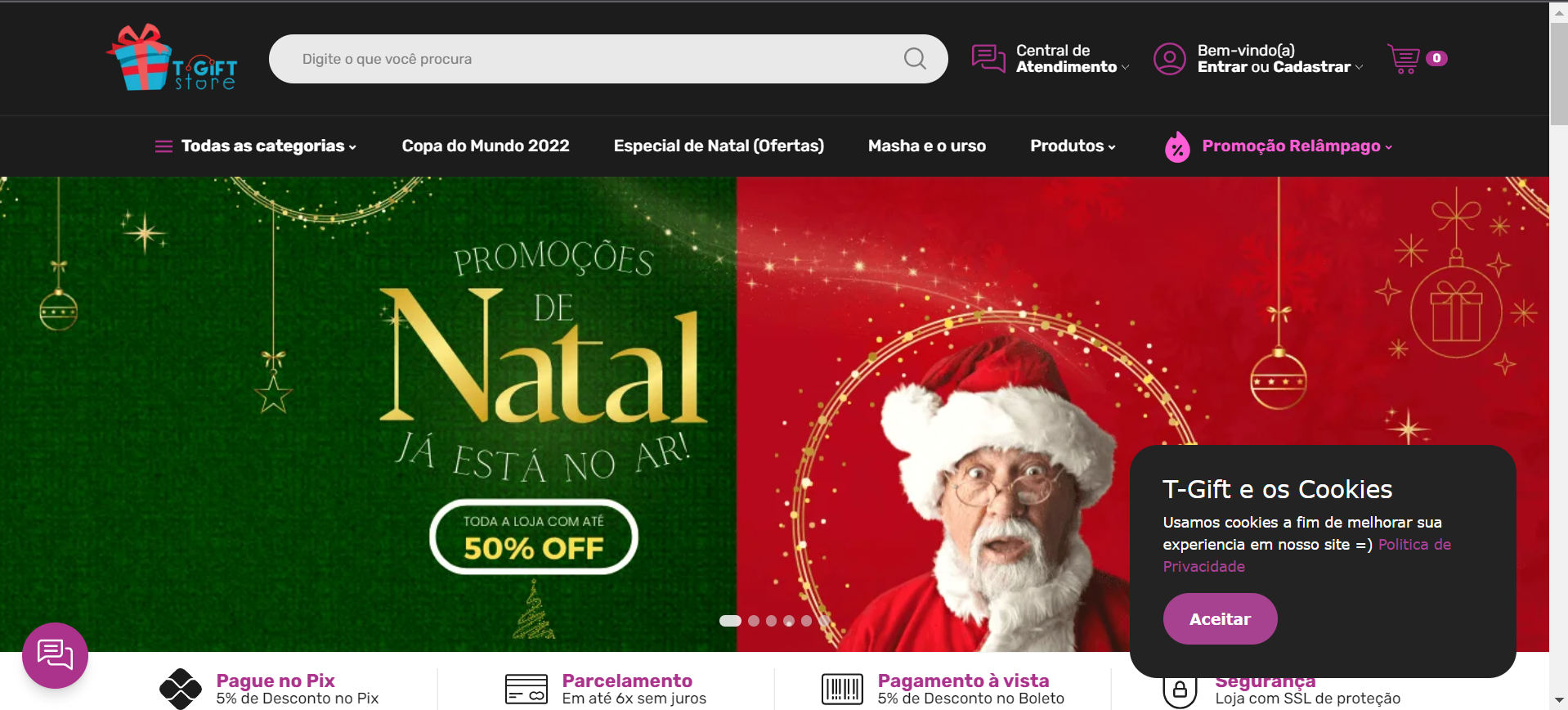Click the user account avatar icon

tap(1169, 59)
